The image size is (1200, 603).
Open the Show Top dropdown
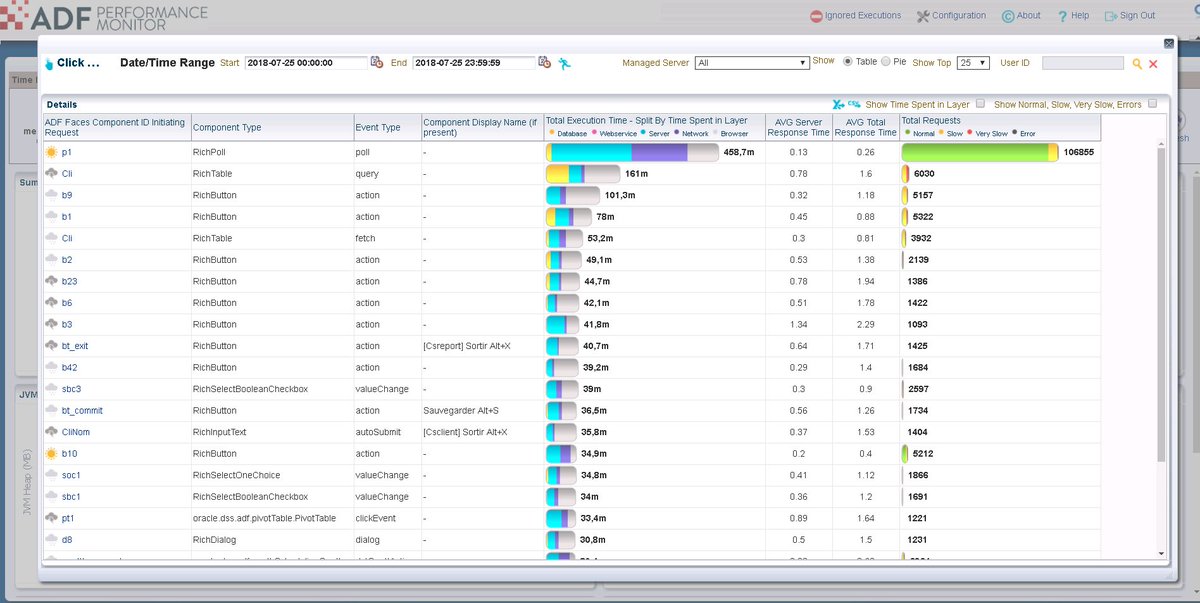(973, 63)
